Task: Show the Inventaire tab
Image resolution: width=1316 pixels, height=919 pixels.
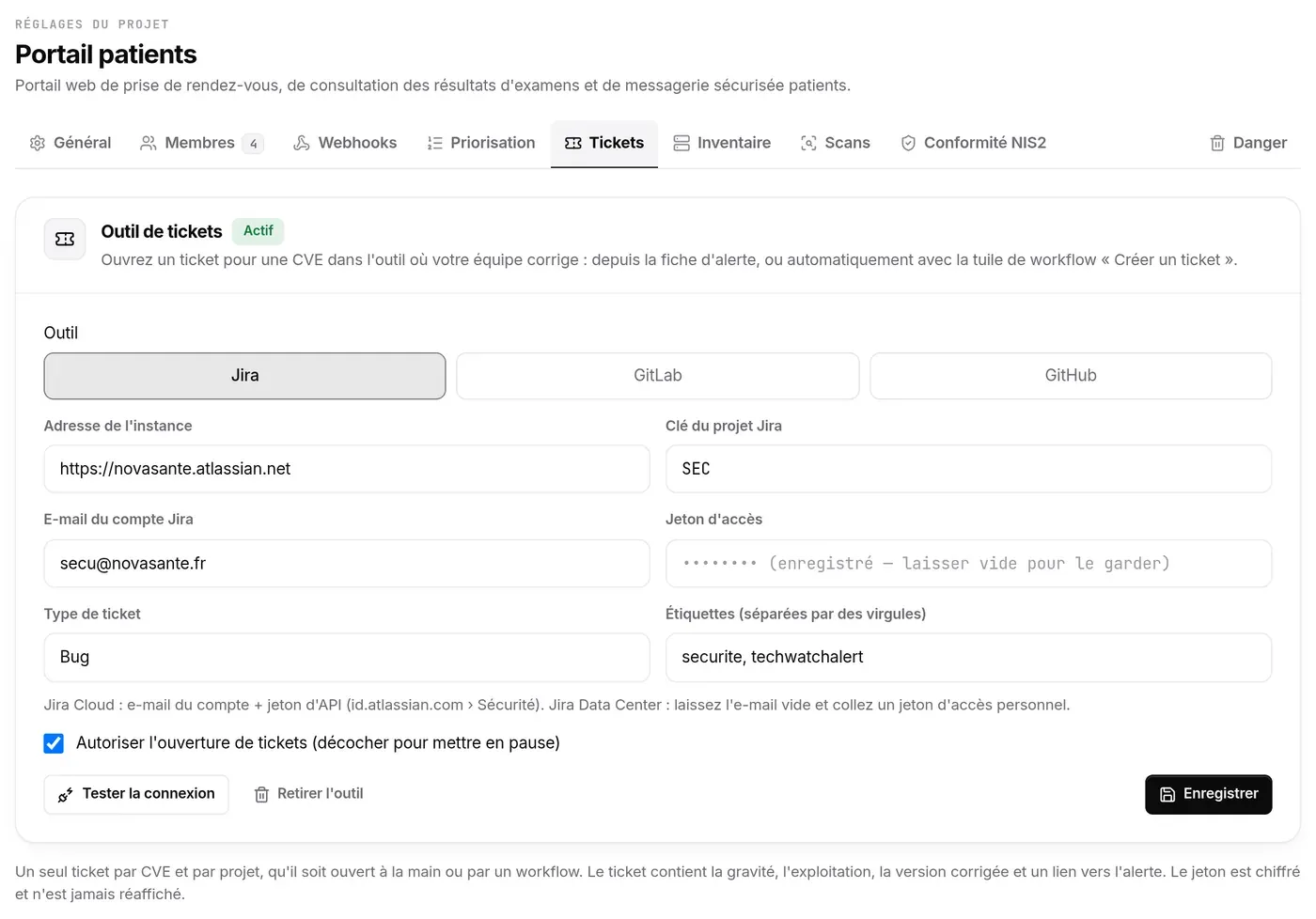Action: (x=722, y=143)
